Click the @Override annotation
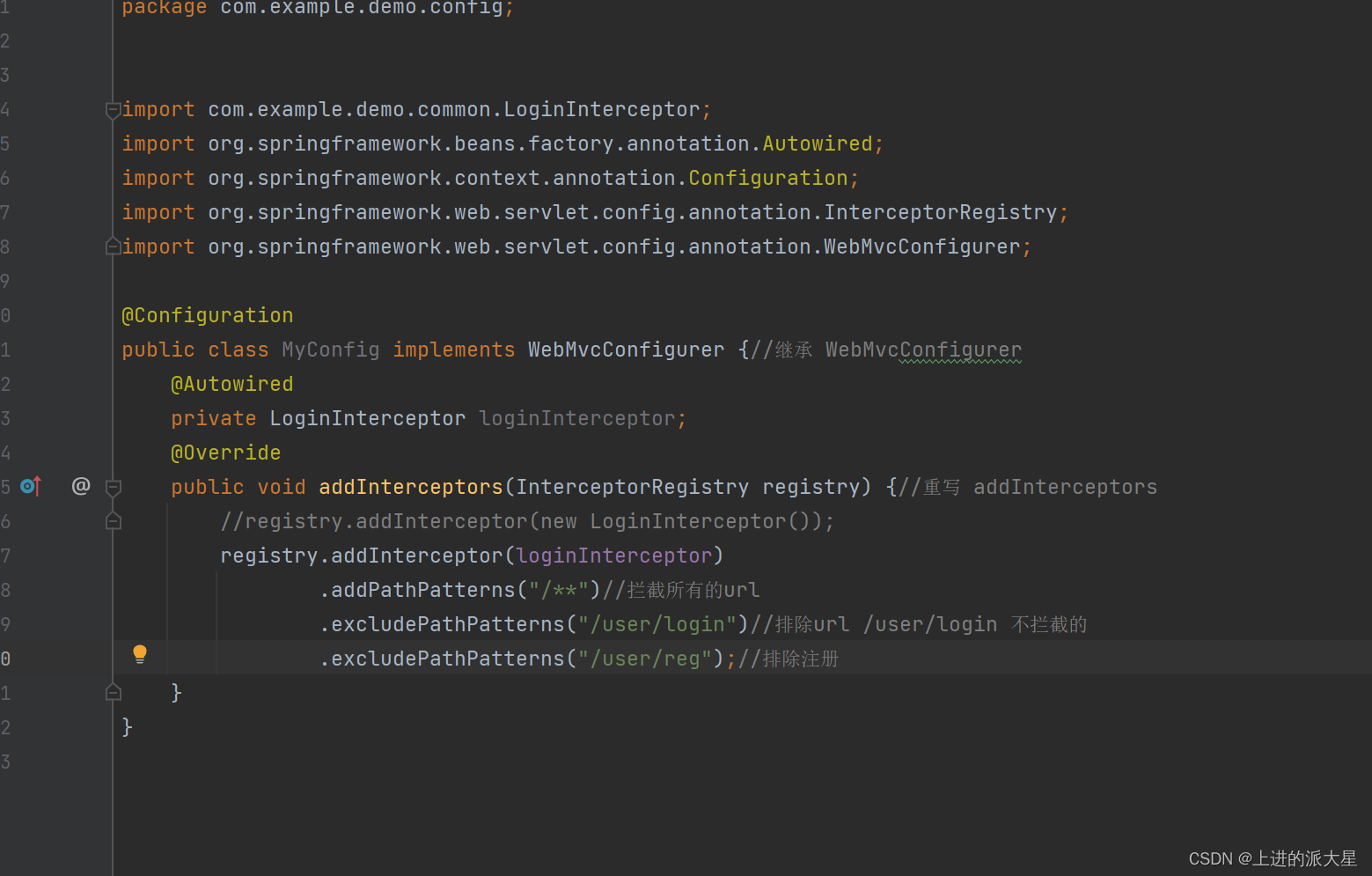 tap(226, 453)
